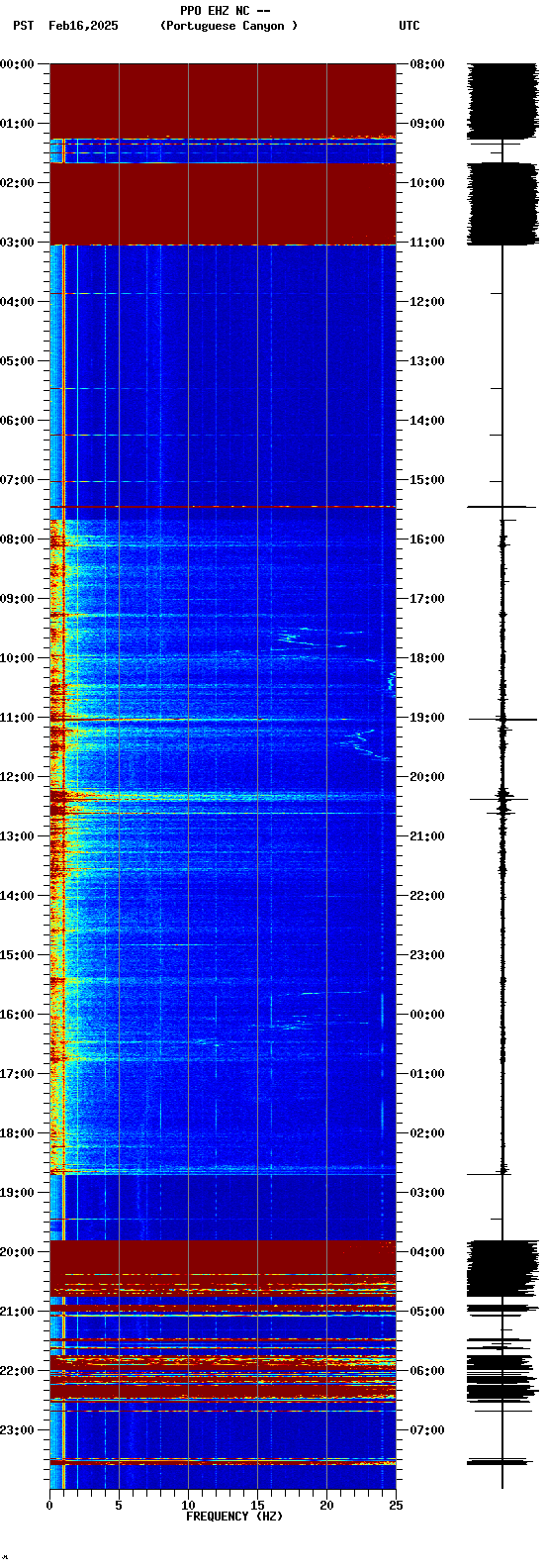Click the 'PPO EHZ NC --' station title
The height and width of the screenshot is (1568, 546).
226,11
